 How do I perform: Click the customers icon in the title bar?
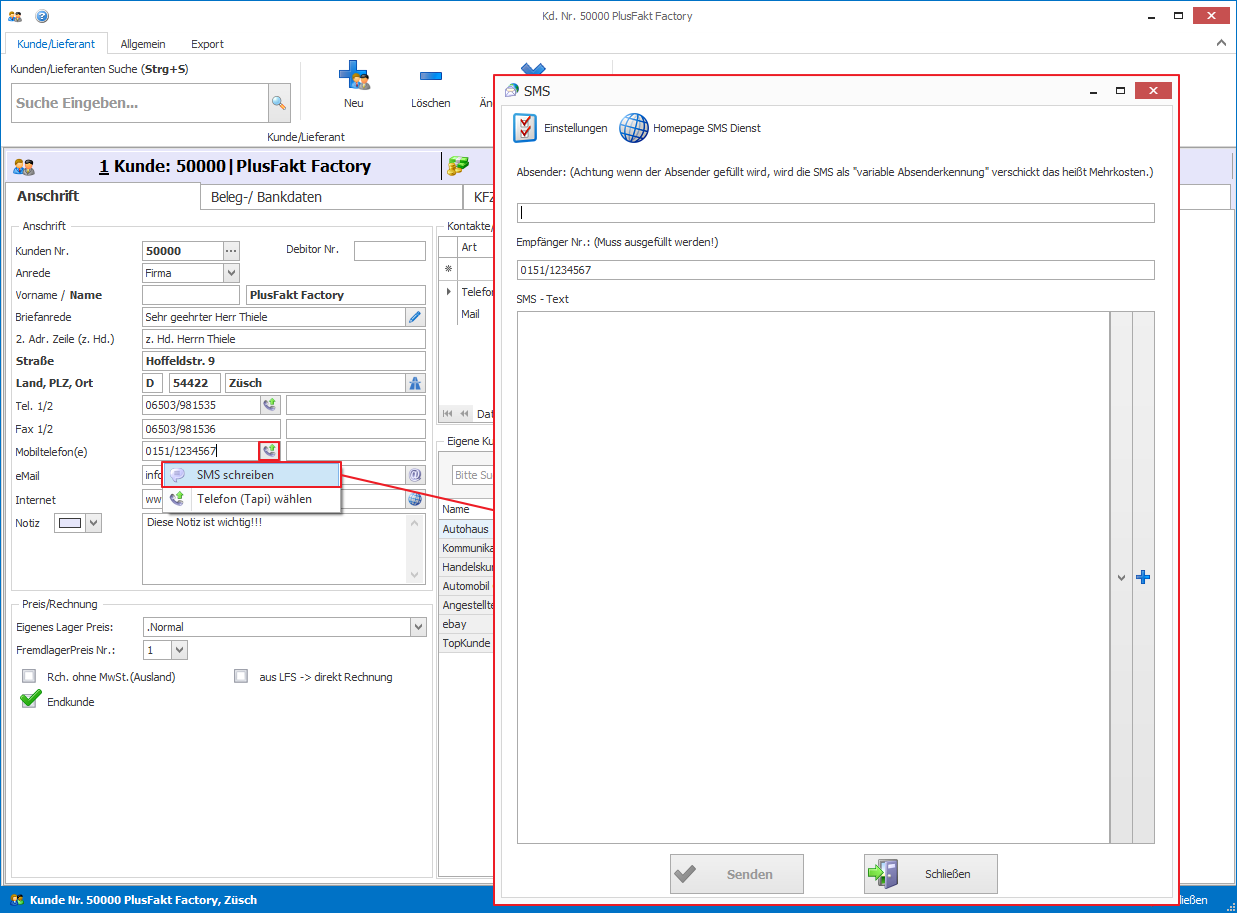[x=15, y=16]
